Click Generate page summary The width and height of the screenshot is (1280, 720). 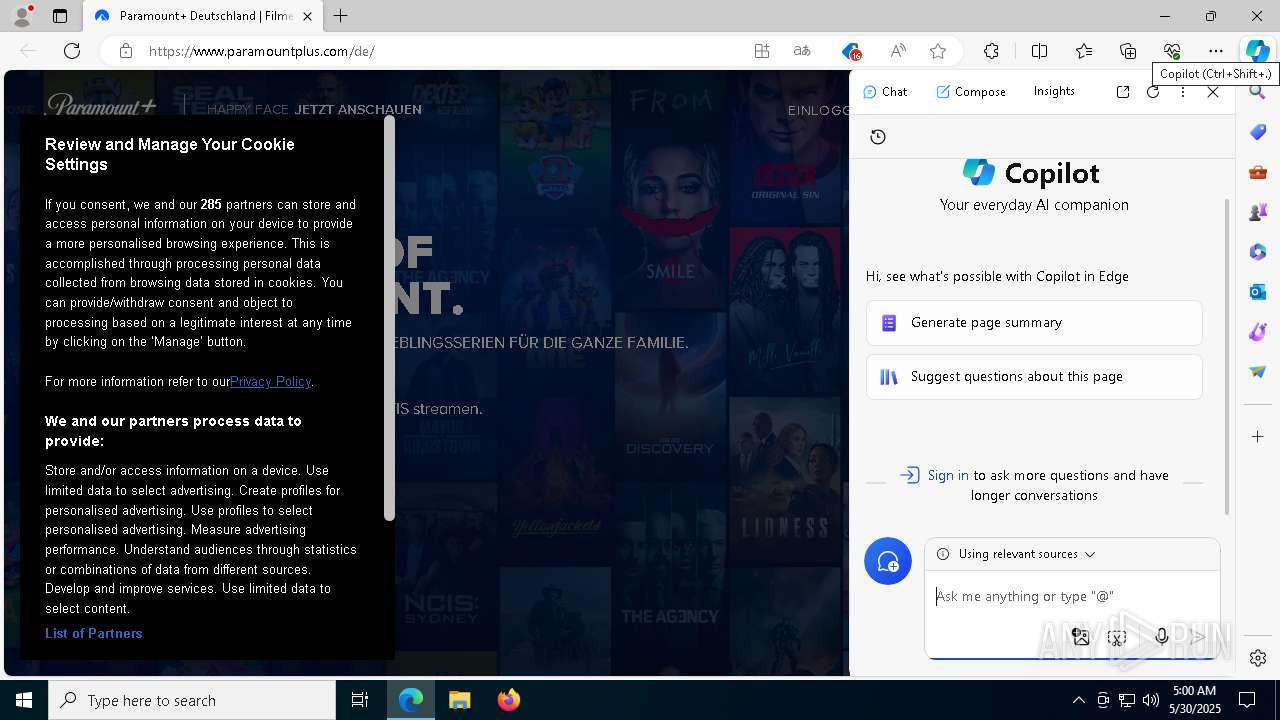click(x=1034, y=323)
